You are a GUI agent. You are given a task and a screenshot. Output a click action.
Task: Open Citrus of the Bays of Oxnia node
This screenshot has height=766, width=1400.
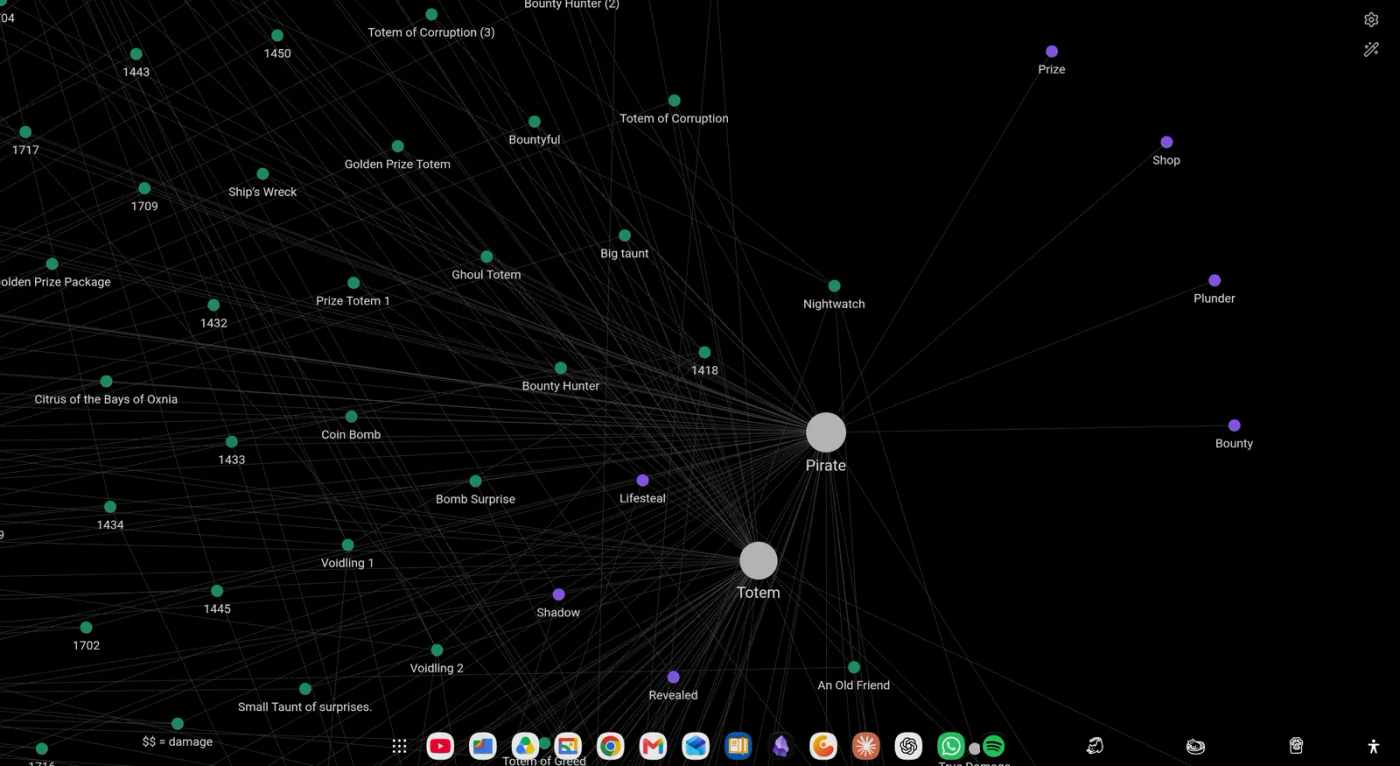pos(106,381)
